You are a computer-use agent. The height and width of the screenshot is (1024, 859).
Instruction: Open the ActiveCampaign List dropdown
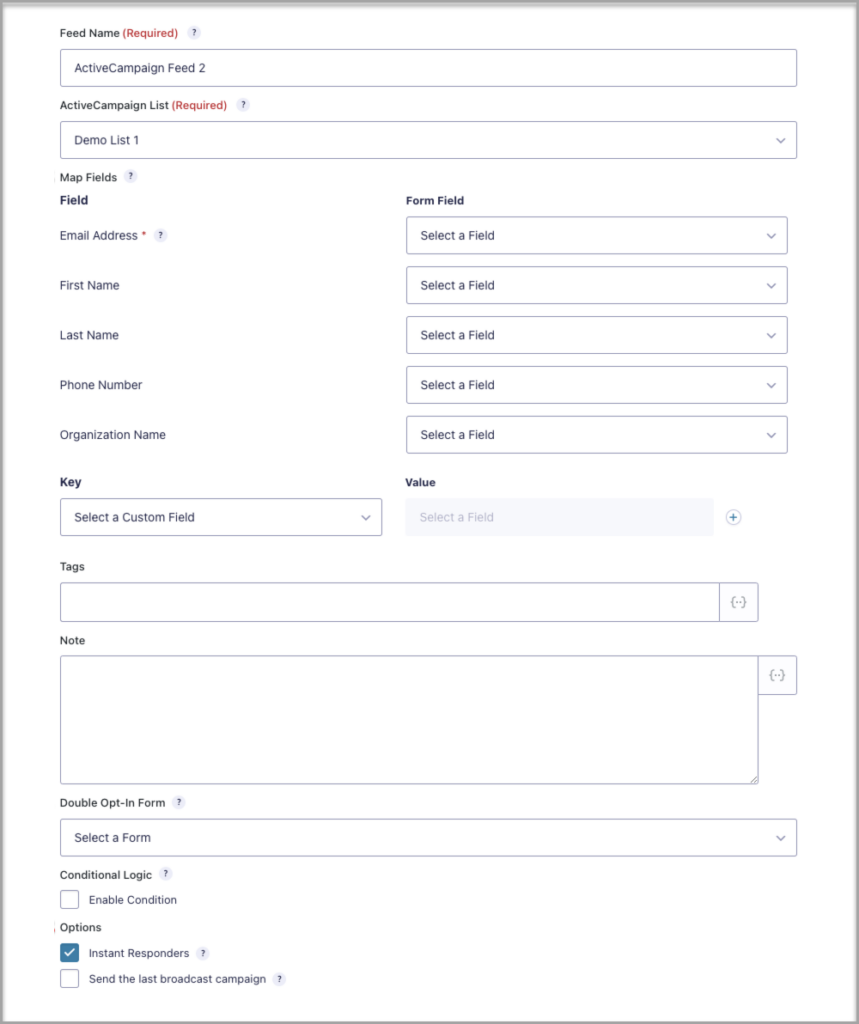pyautogui.click(x=428, y=140)
